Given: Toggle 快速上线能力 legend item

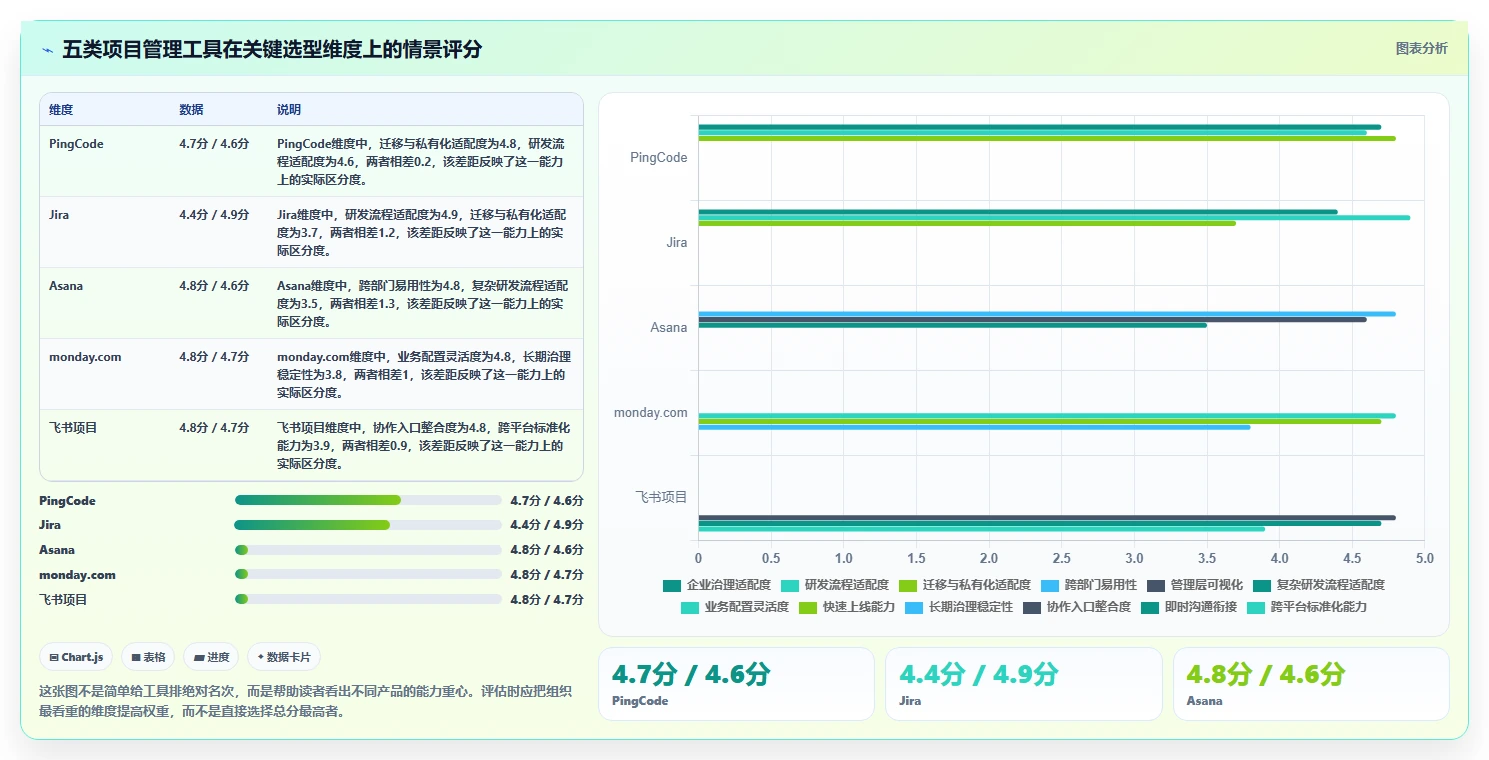Looking at the screenshot, I should 847,607.
